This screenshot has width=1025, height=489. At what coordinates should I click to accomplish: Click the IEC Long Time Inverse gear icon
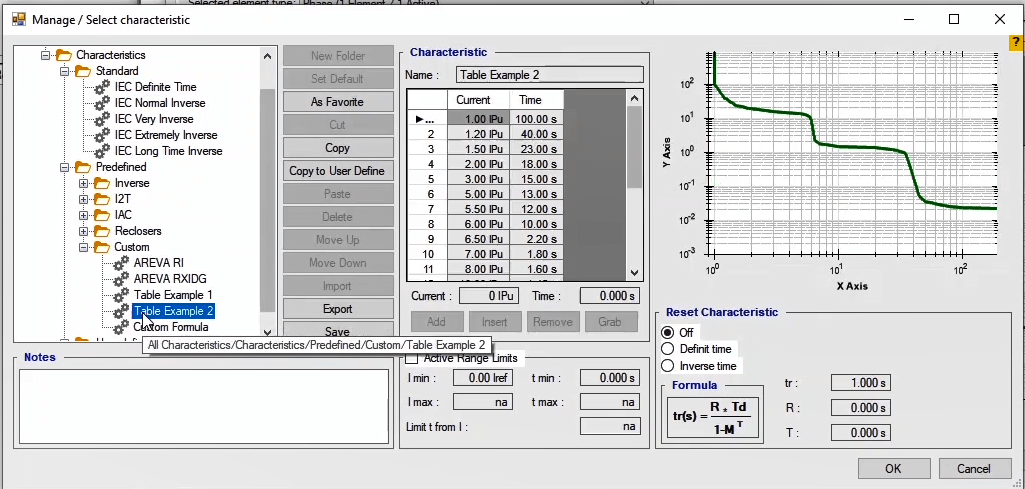pos(102,152)
